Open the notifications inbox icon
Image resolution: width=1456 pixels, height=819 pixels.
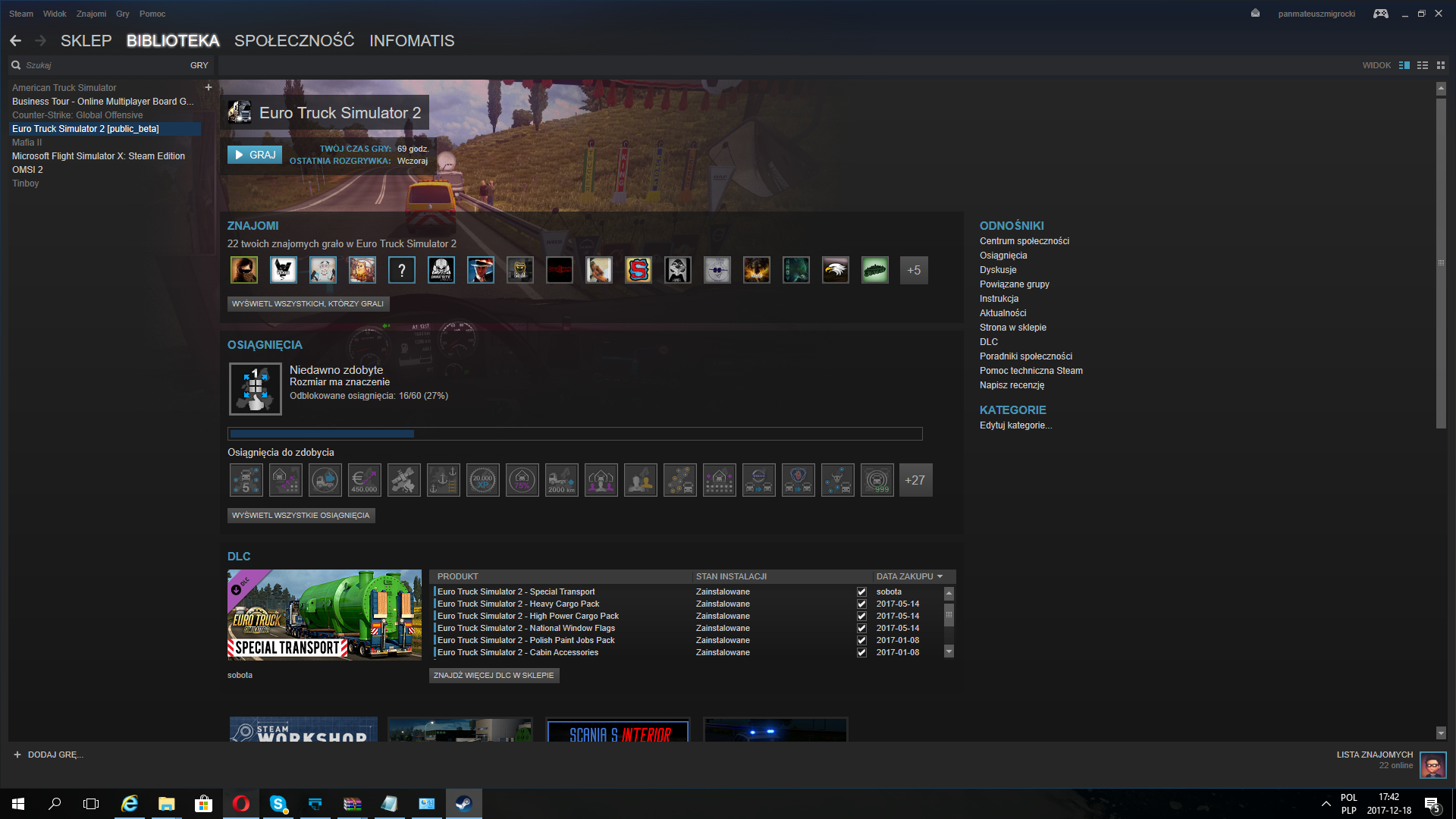(1255, 13)
